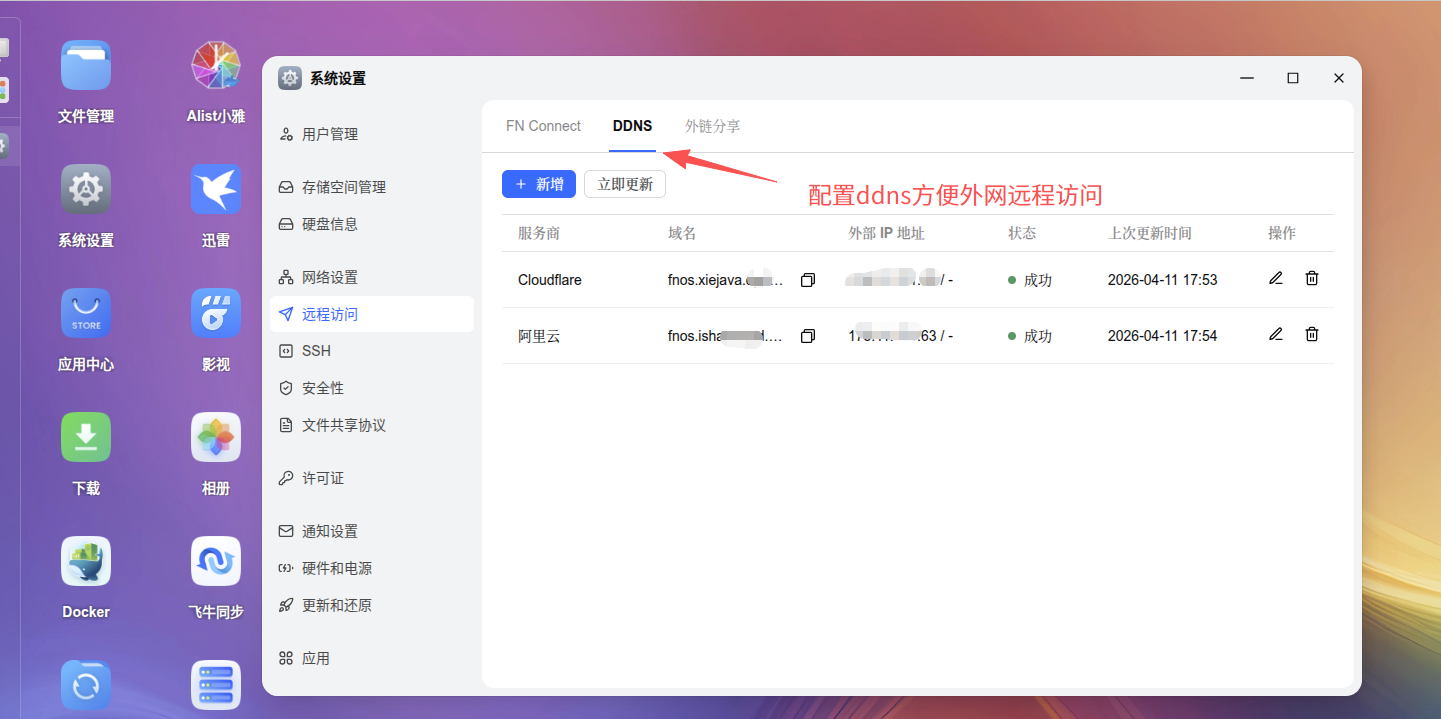Open the 影视 media app
1441x719 pixels.
(215, 312)
